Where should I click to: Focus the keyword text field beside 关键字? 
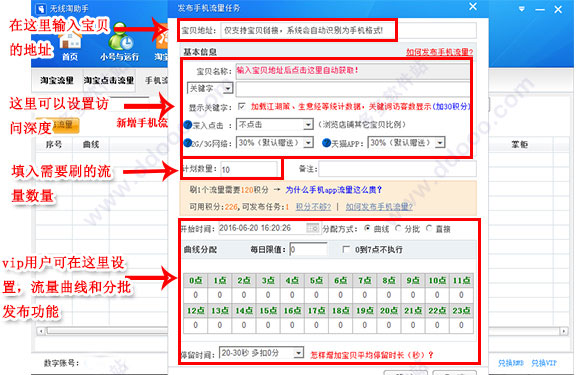(x=353, y=89)
